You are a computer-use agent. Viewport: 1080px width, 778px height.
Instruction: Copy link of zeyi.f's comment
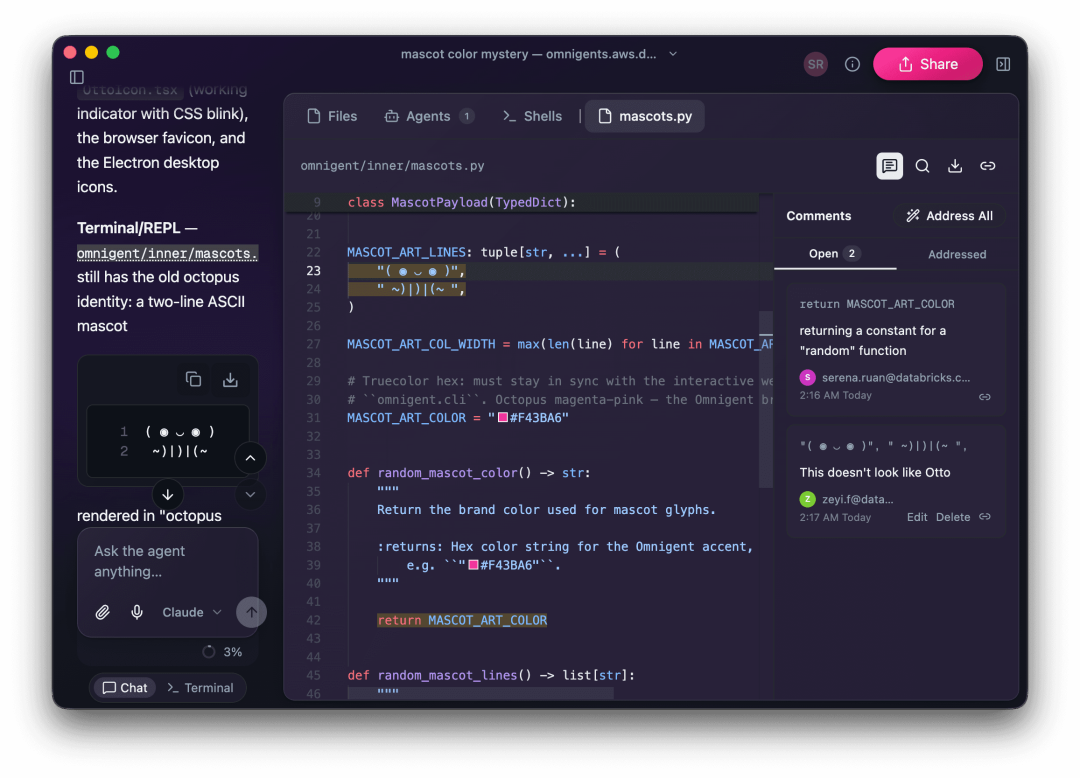(985, 516)
